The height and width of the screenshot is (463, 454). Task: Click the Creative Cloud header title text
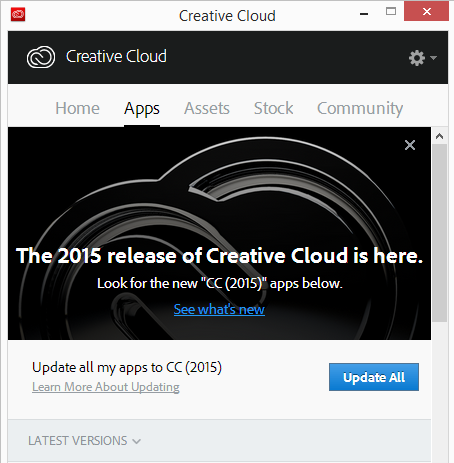click(116, 56)
